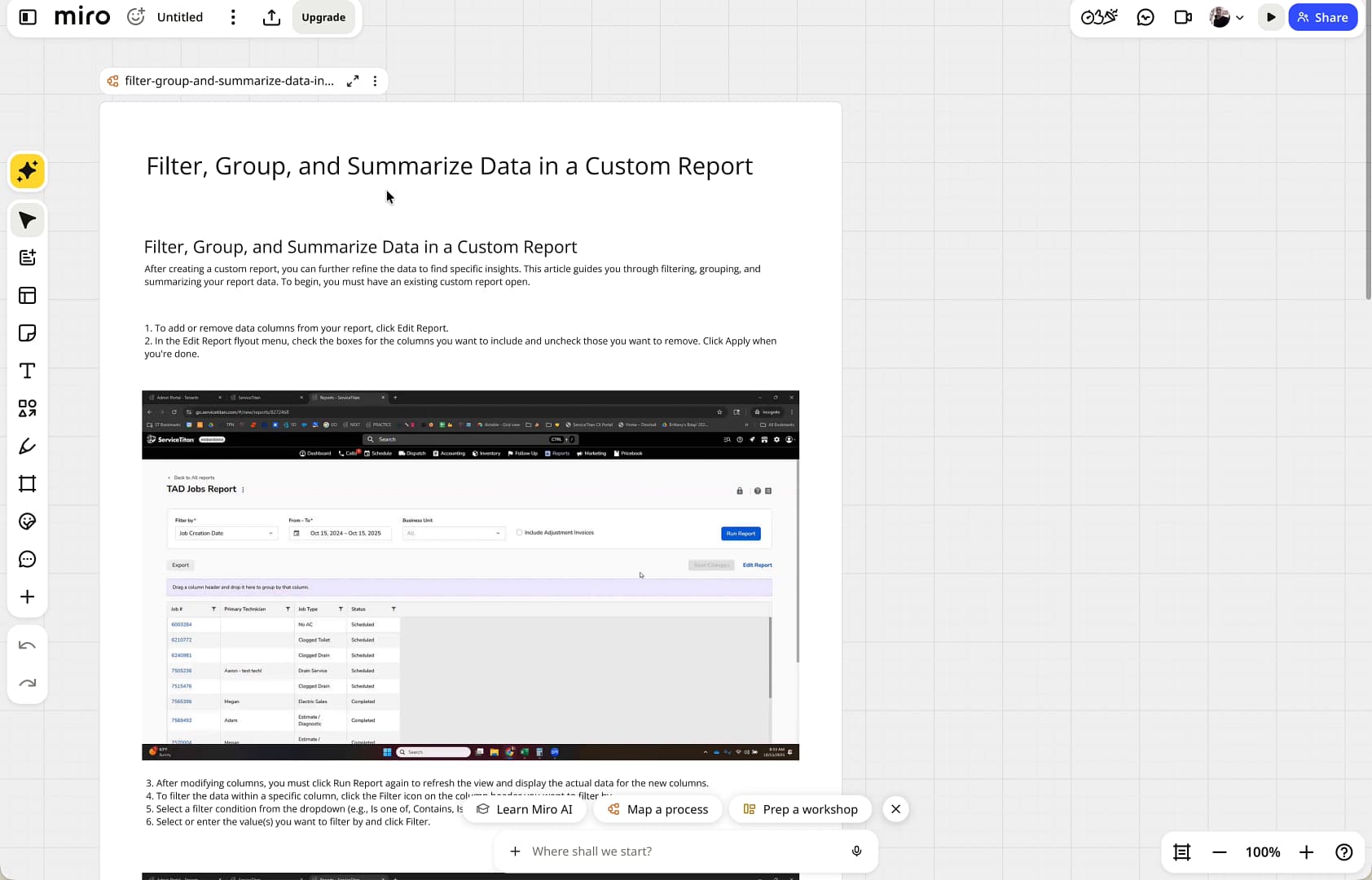
Task: Select the comment tool
Action: (28, 559)
